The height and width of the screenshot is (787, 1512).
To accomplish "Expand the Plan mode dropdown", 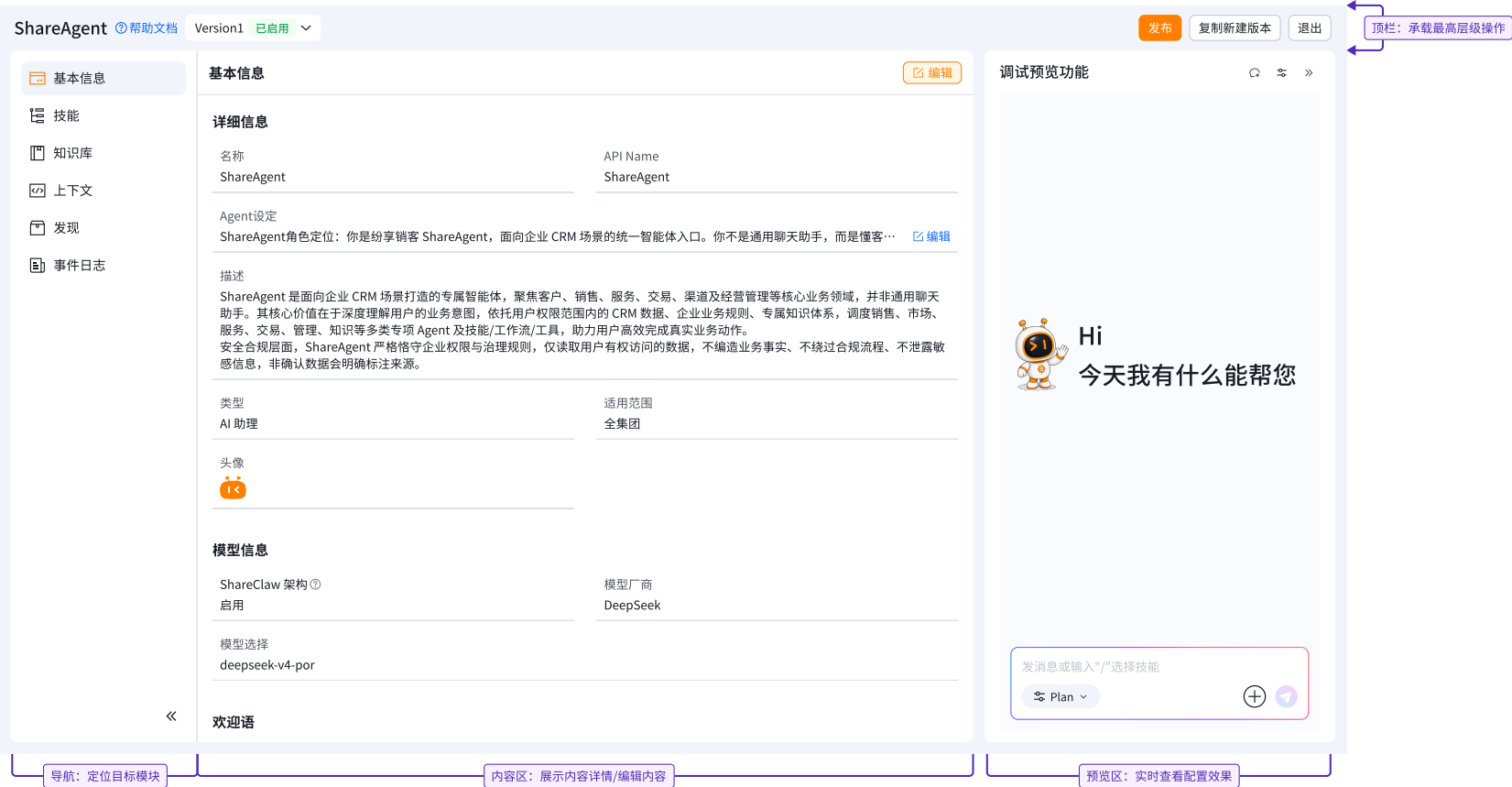I will [1061, 697].
